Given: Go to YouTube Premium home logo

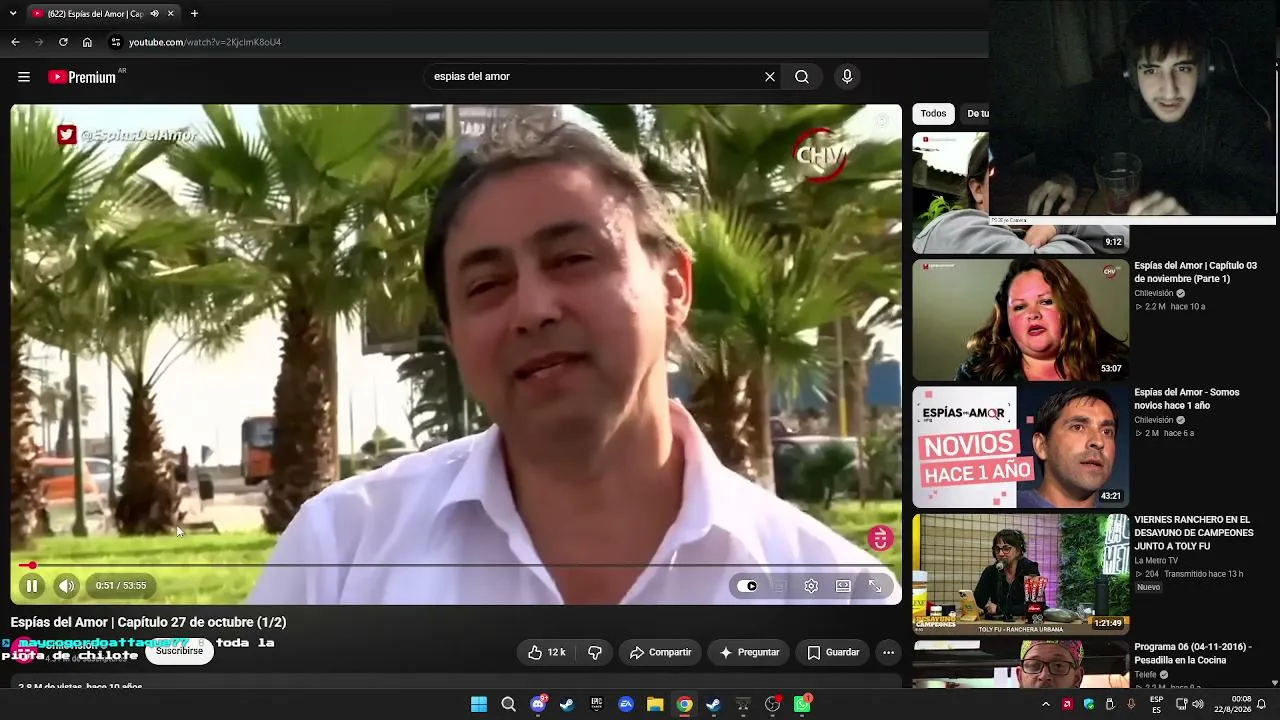Looking at the screenshot, I should pyautogui.click(x=82, y=77).
